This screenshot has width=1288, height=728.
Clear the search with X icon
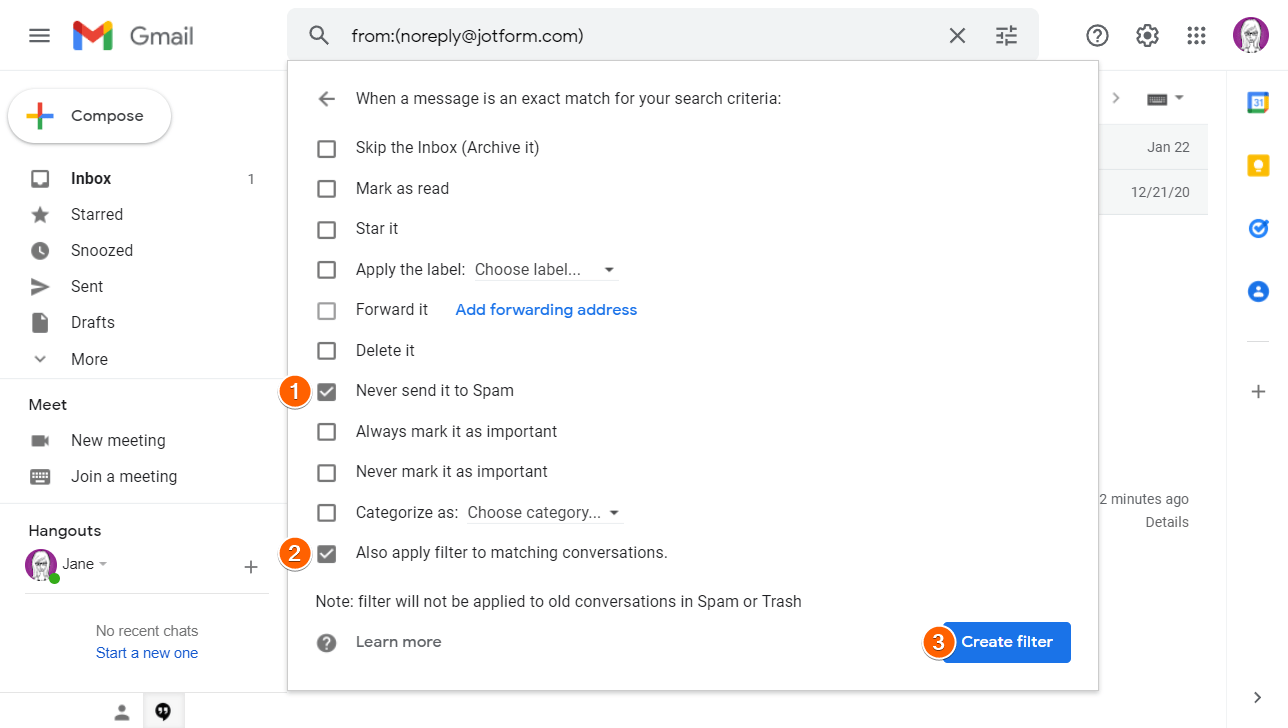(957, 36)
